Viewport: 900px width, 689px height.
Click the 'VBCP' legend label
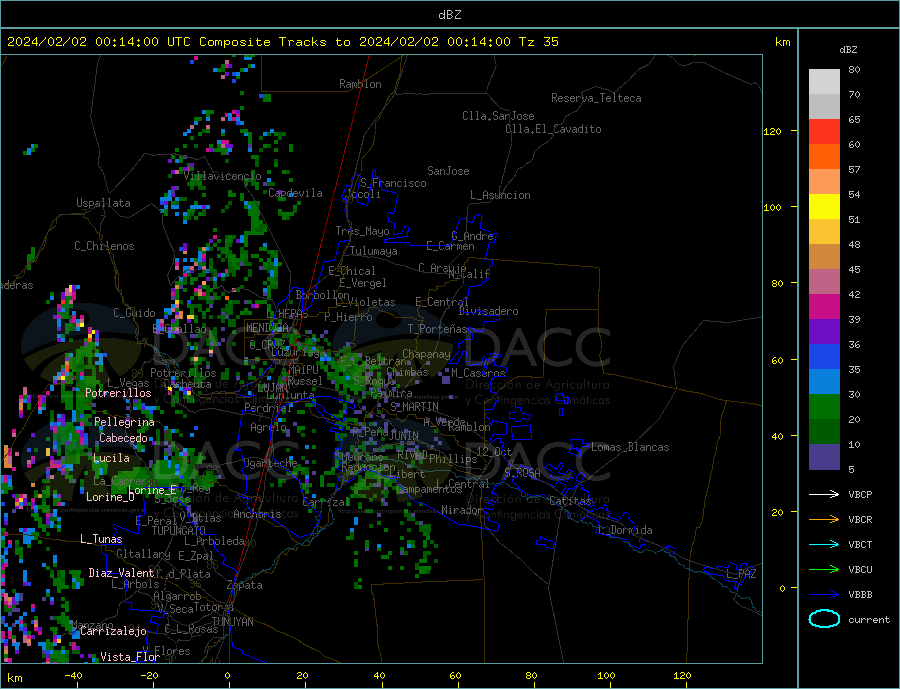860,494
